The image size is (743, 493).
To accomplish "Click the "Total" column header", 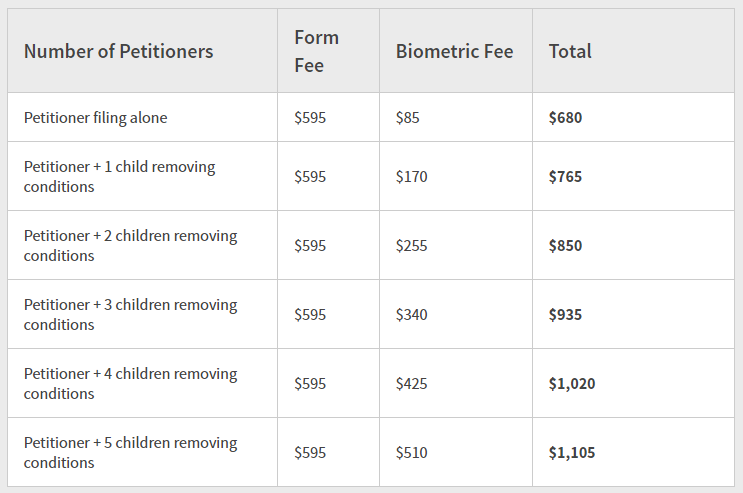I will (570, 51).
